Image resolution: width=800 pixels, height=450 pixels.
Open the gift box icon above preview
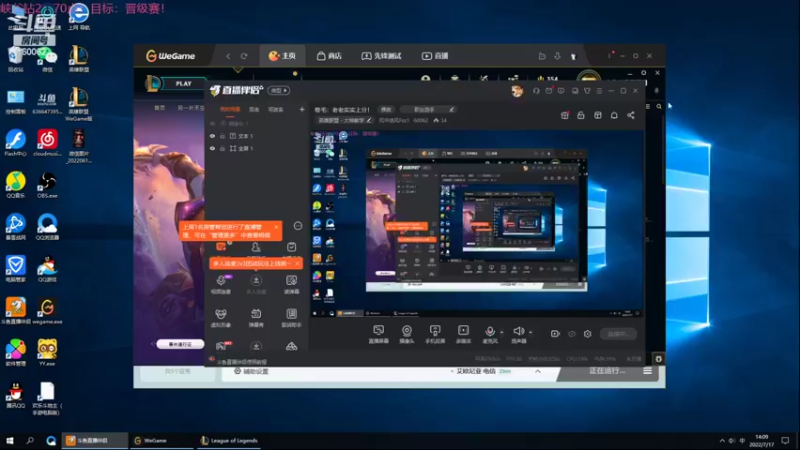coord(565,115)
